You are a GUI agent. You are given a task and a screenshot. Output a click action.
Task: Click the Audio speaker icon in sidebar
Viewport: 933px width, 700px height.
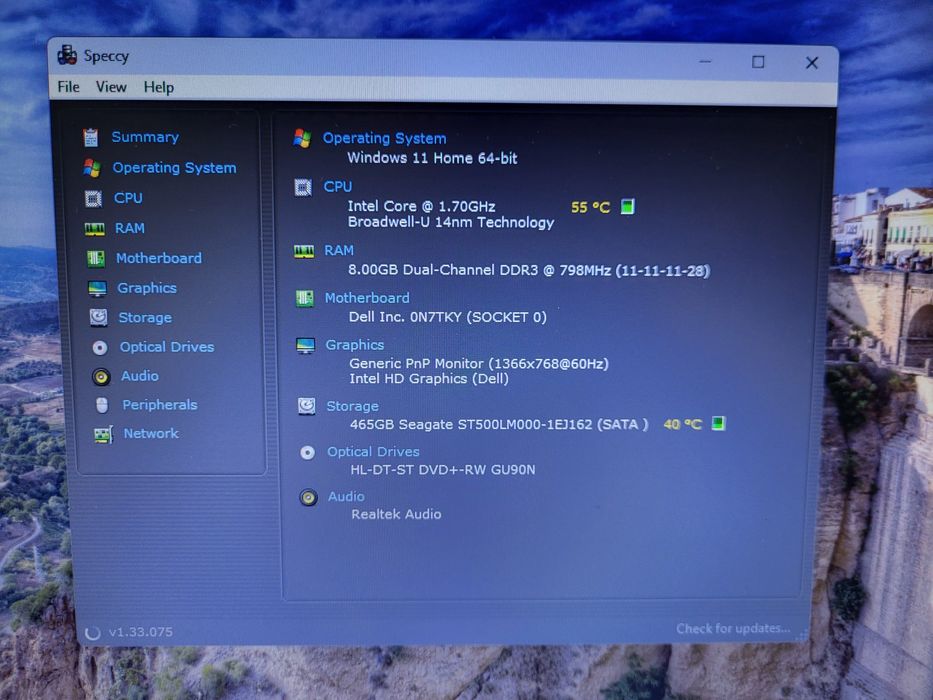[101, 376]
